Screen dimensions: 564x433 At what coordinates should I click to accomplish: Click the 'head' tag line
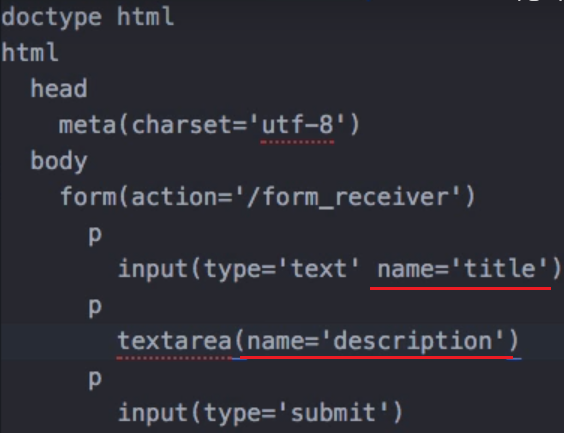pos(59,88)
